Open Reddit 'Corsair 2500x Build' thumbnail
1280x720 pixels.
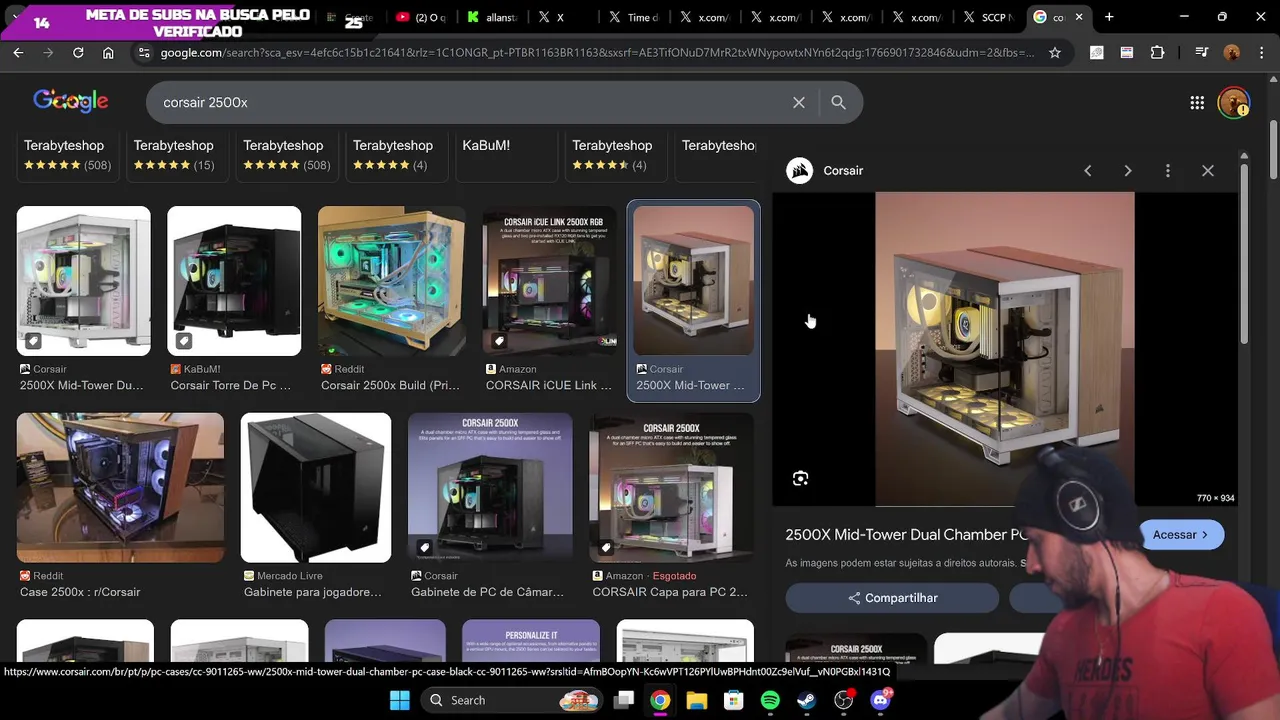tap(391, 281)
